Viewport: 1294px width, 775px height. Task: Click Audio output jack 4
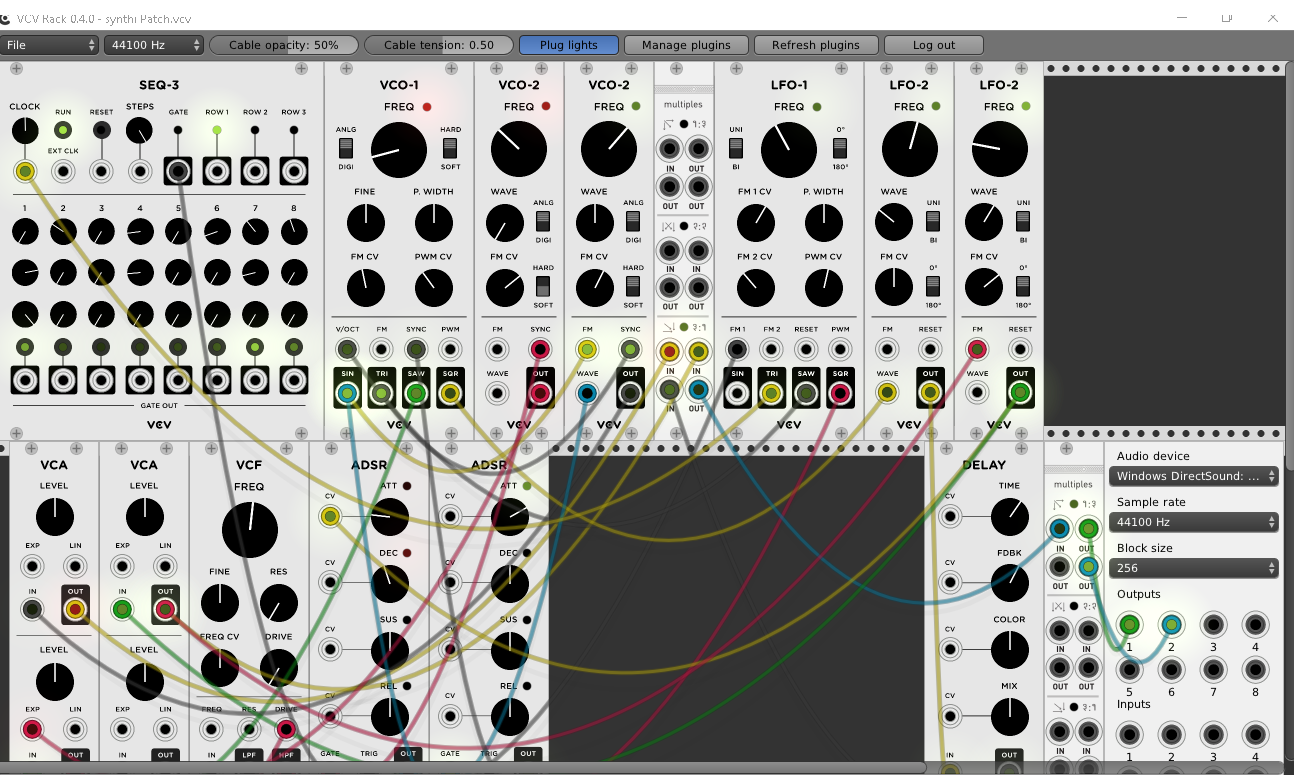tap(1255, 626)
